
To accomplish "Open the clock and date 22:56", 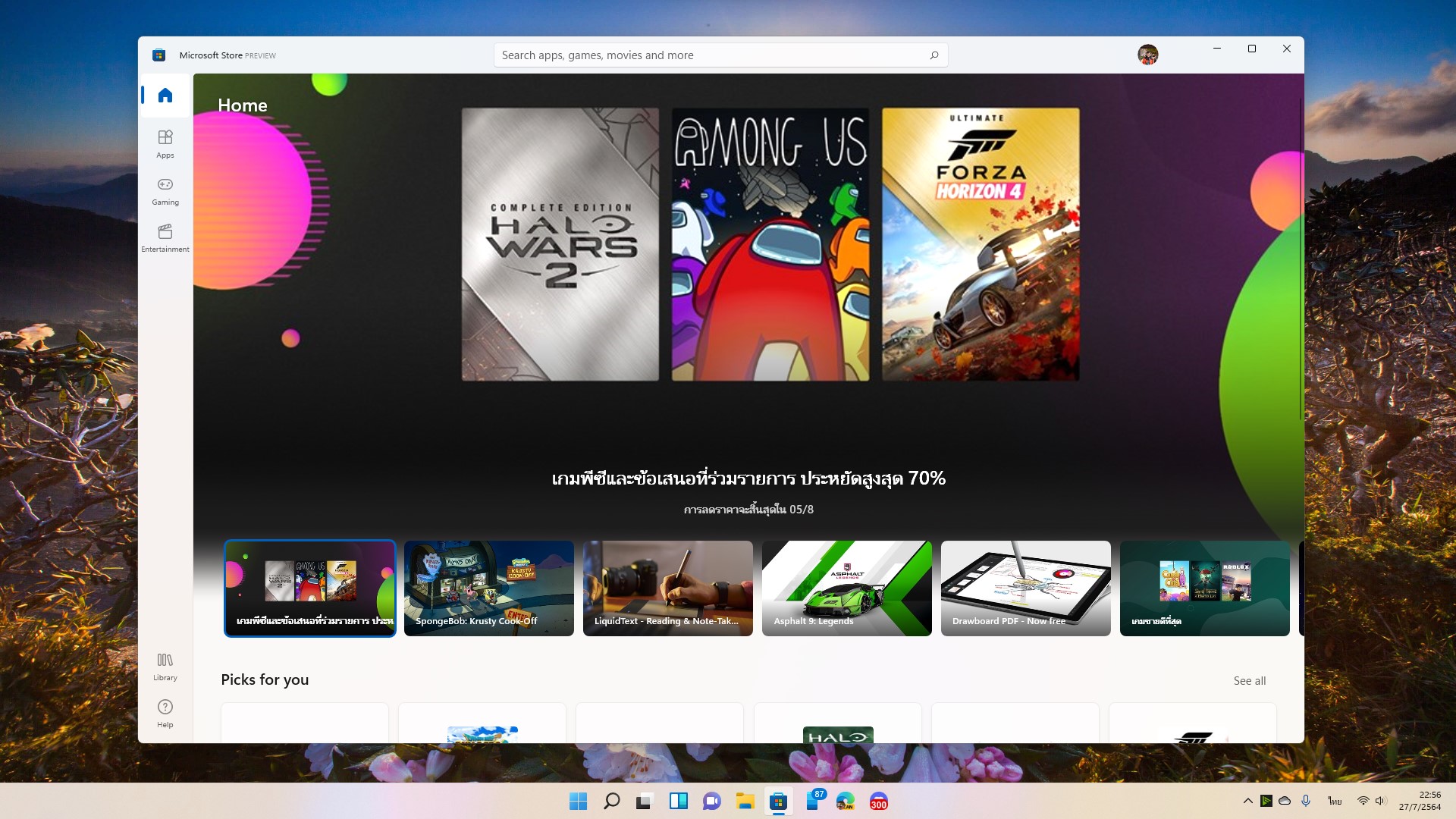I will click(1420, 801).
